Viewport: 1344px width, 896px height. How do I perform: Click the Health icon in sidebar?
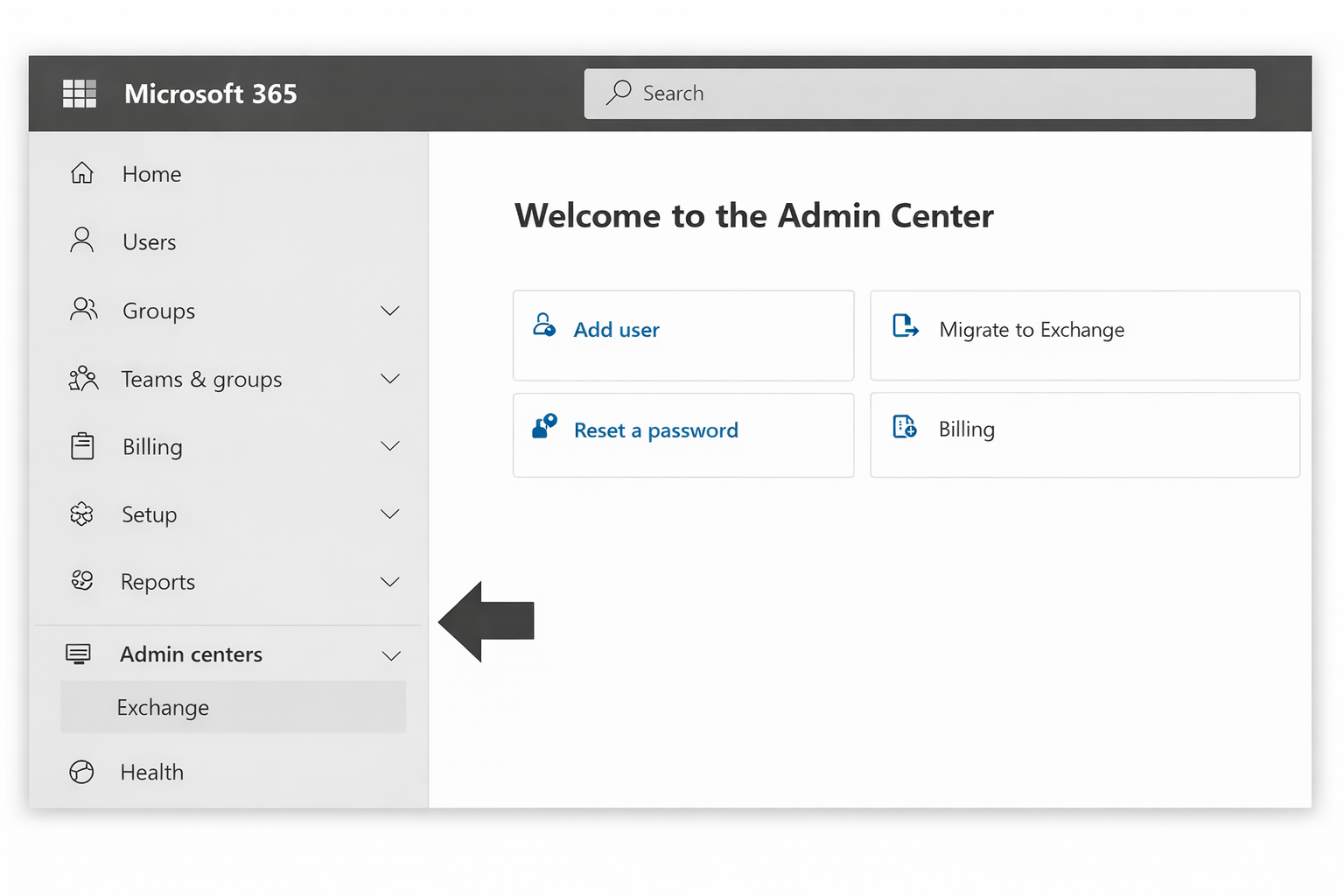click(x=81, y=772)
